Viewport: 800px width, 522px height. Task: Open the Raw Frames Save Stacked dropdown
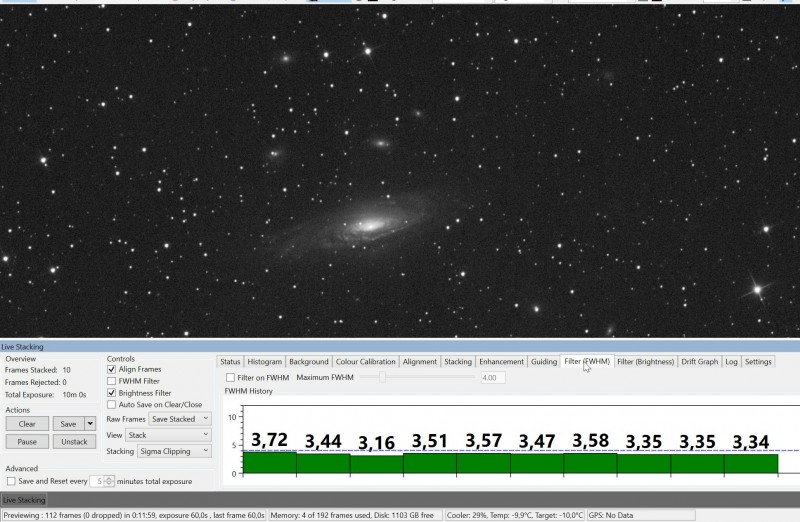(180, 419)
